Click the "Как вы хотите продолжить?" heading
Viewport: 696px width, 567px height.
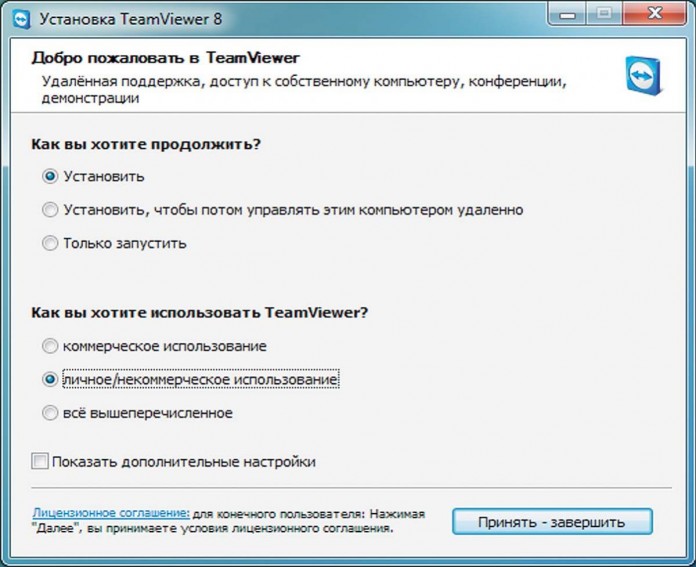pos(147,144)
